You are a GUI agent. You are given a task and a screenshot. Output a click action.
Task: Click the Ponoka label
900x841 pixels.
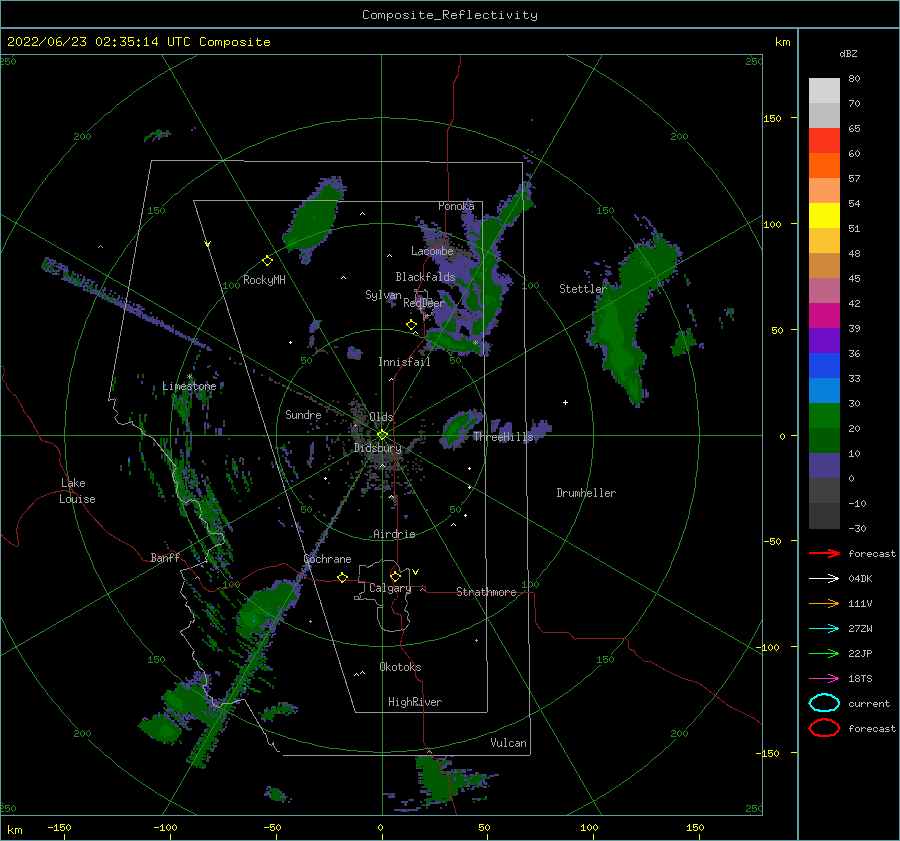[456, 206]
